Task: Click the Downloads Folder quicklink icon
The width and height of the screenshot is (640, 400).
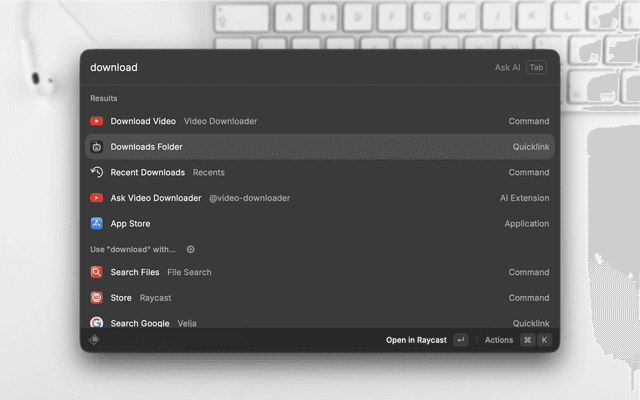Action: (96, 147)
